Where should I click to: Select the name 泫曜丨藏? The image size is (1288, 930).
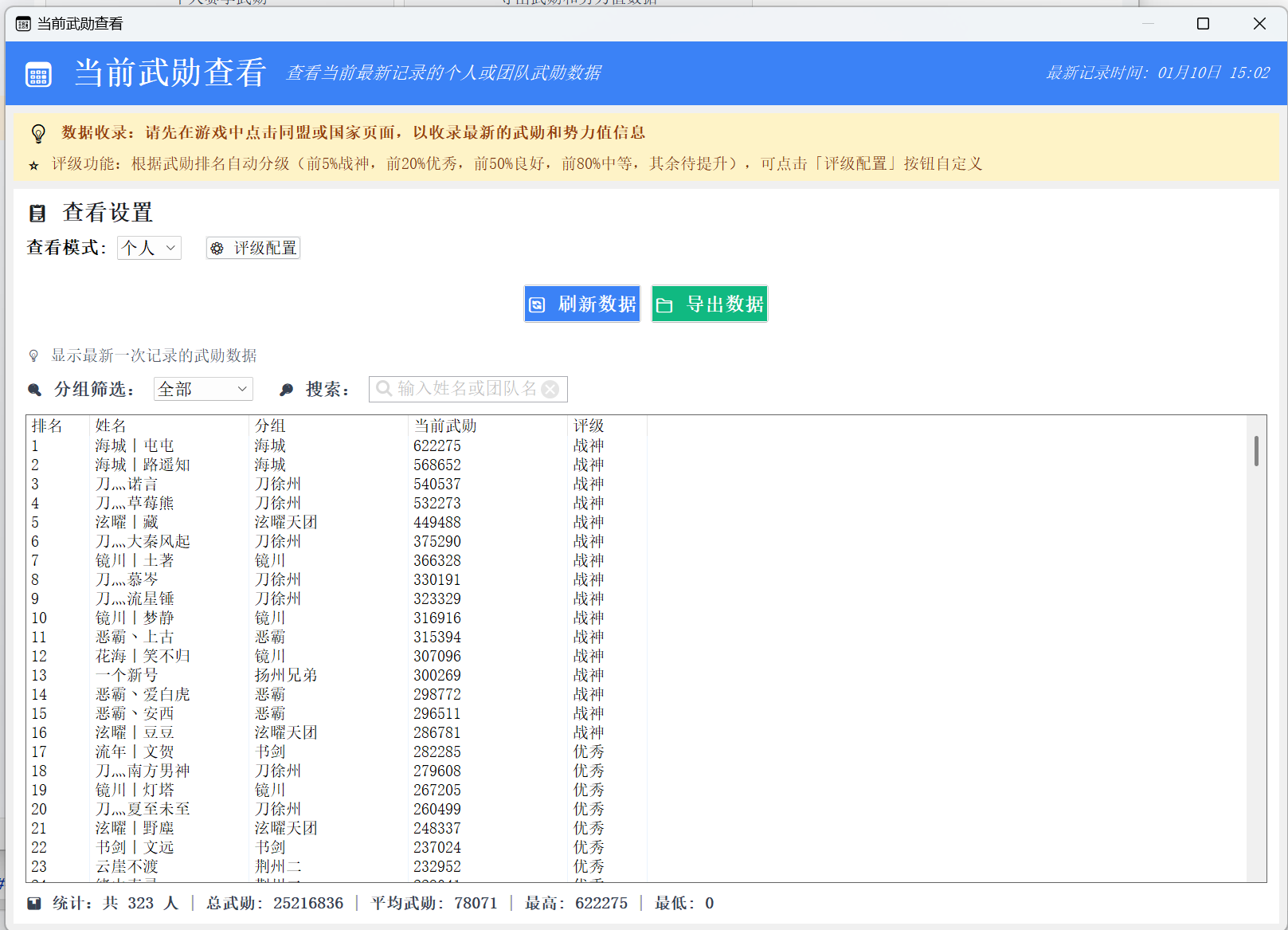(x=127, y=522)
